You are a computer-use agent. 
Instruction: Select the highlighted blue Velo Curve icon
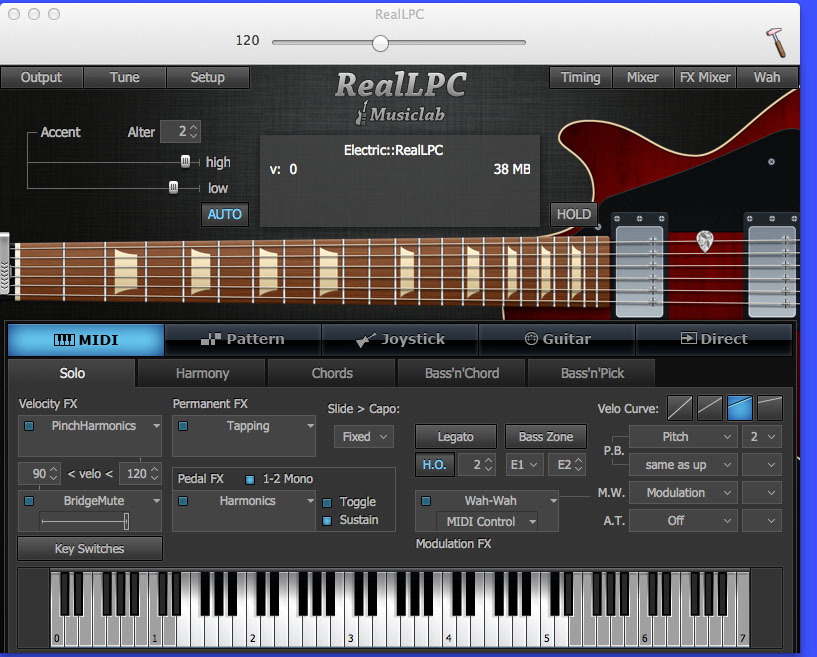point(740,408)
